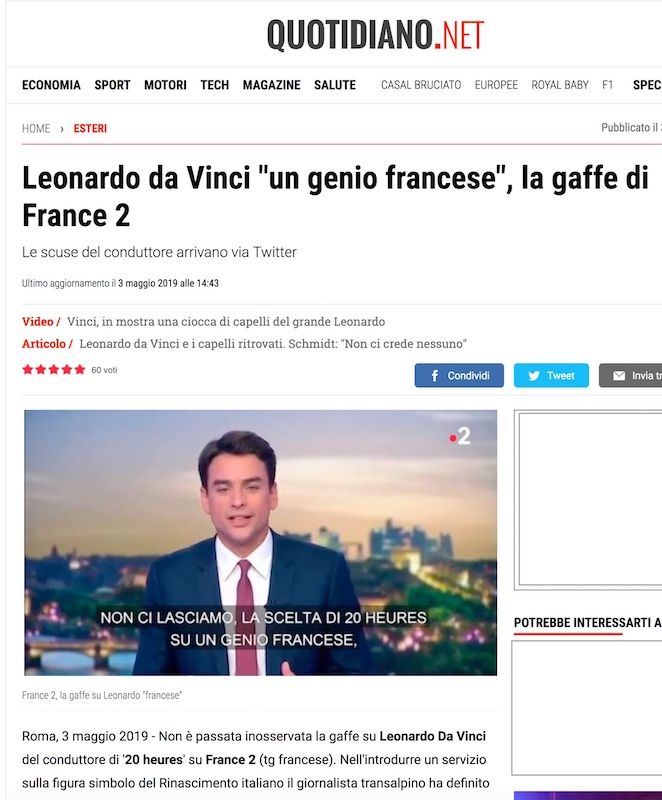Viewport: 662px width, 800px height.
Task: Click the Tweet share button
Action: 551,376
